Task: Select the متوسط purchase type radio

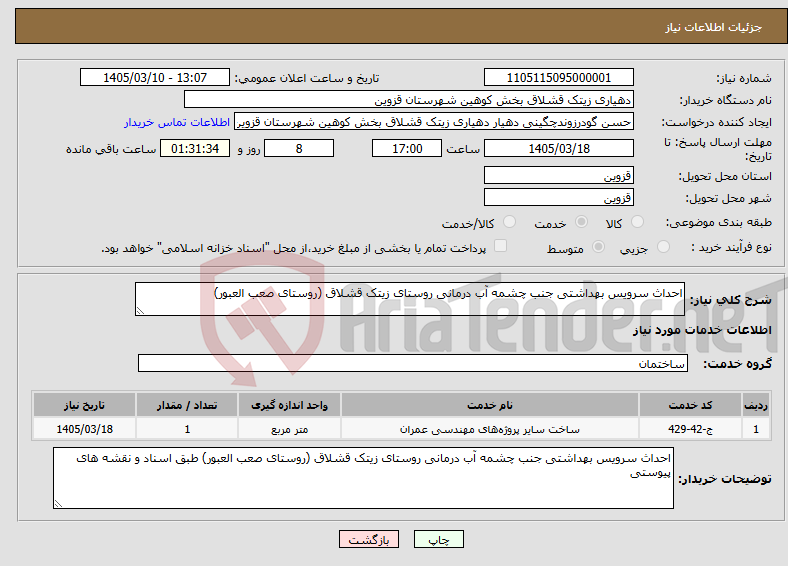Action: pos(598,246)
